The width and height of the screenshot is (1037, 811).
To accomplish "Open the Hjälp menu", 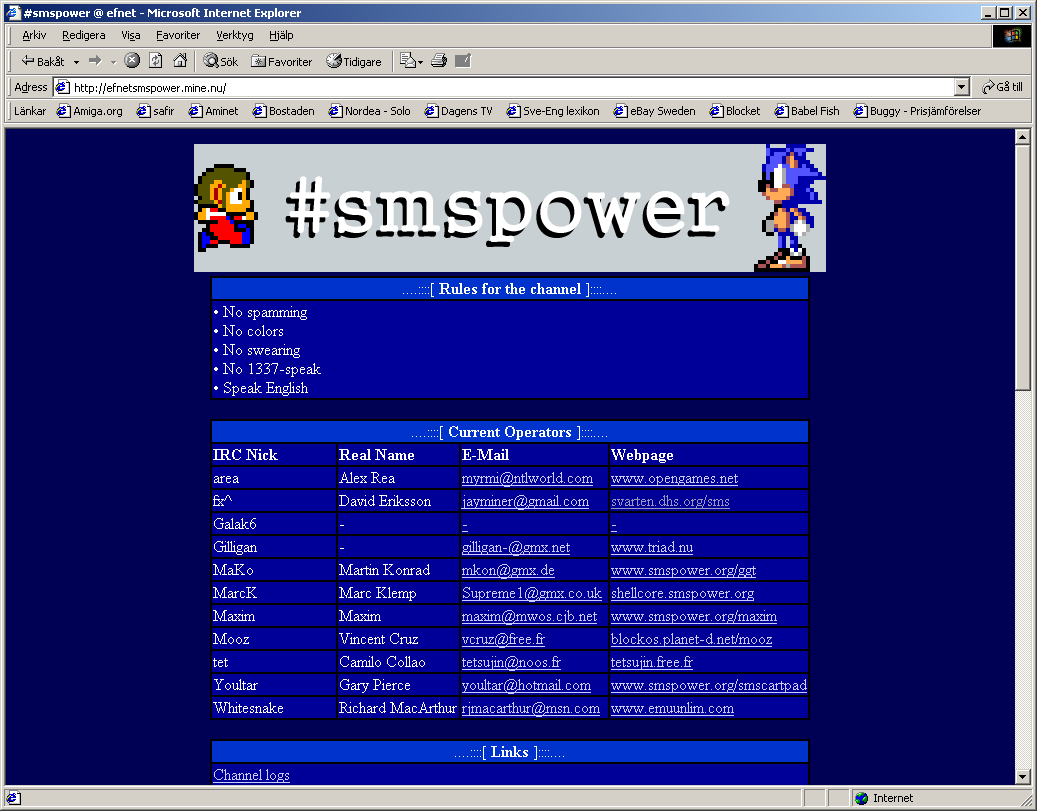I will [x=281, y=35].
